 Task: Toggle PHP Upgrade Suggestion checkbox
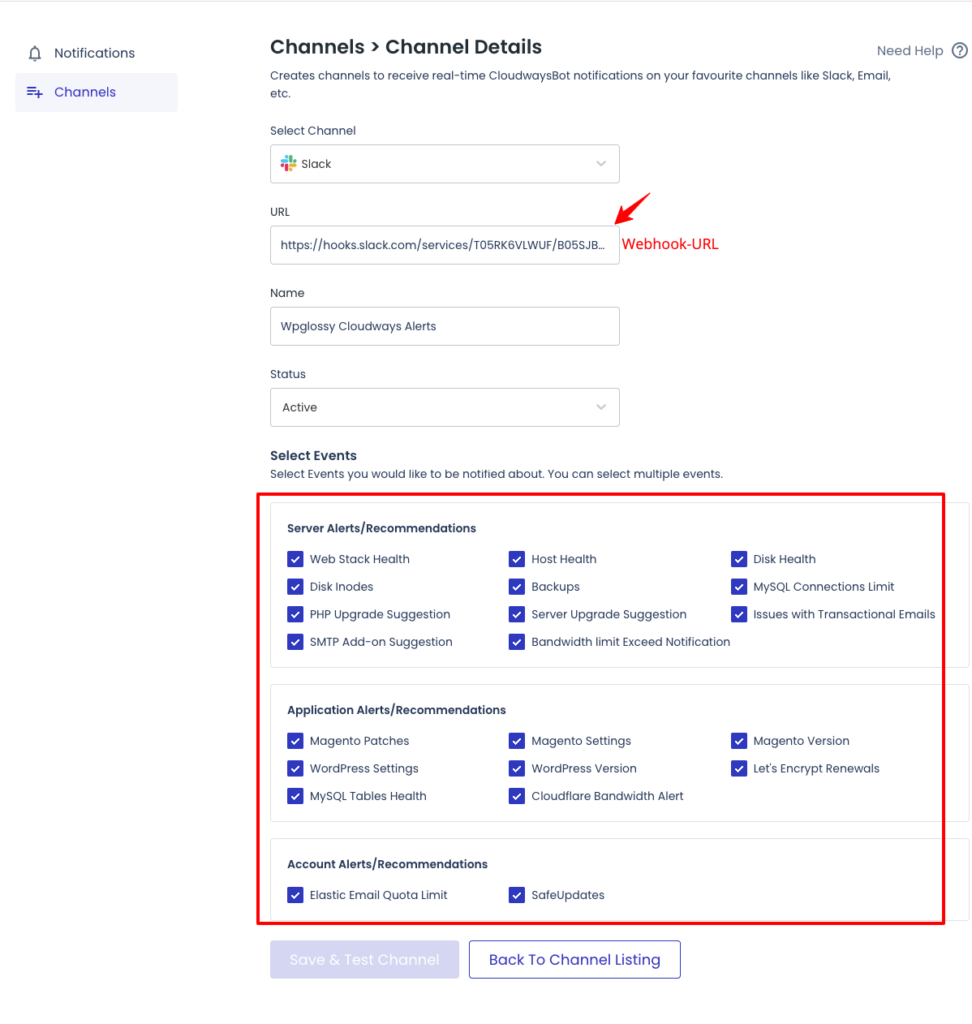click(x=295, y=615)
